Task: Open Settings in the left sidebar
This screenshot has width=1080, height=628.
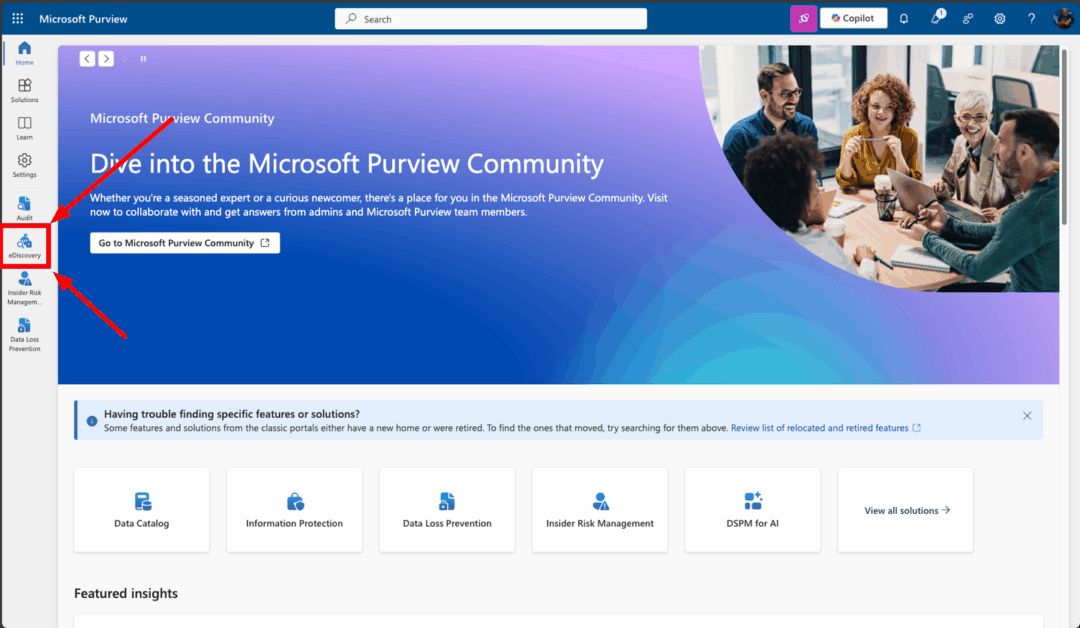Action: click(x=25, y=165)
